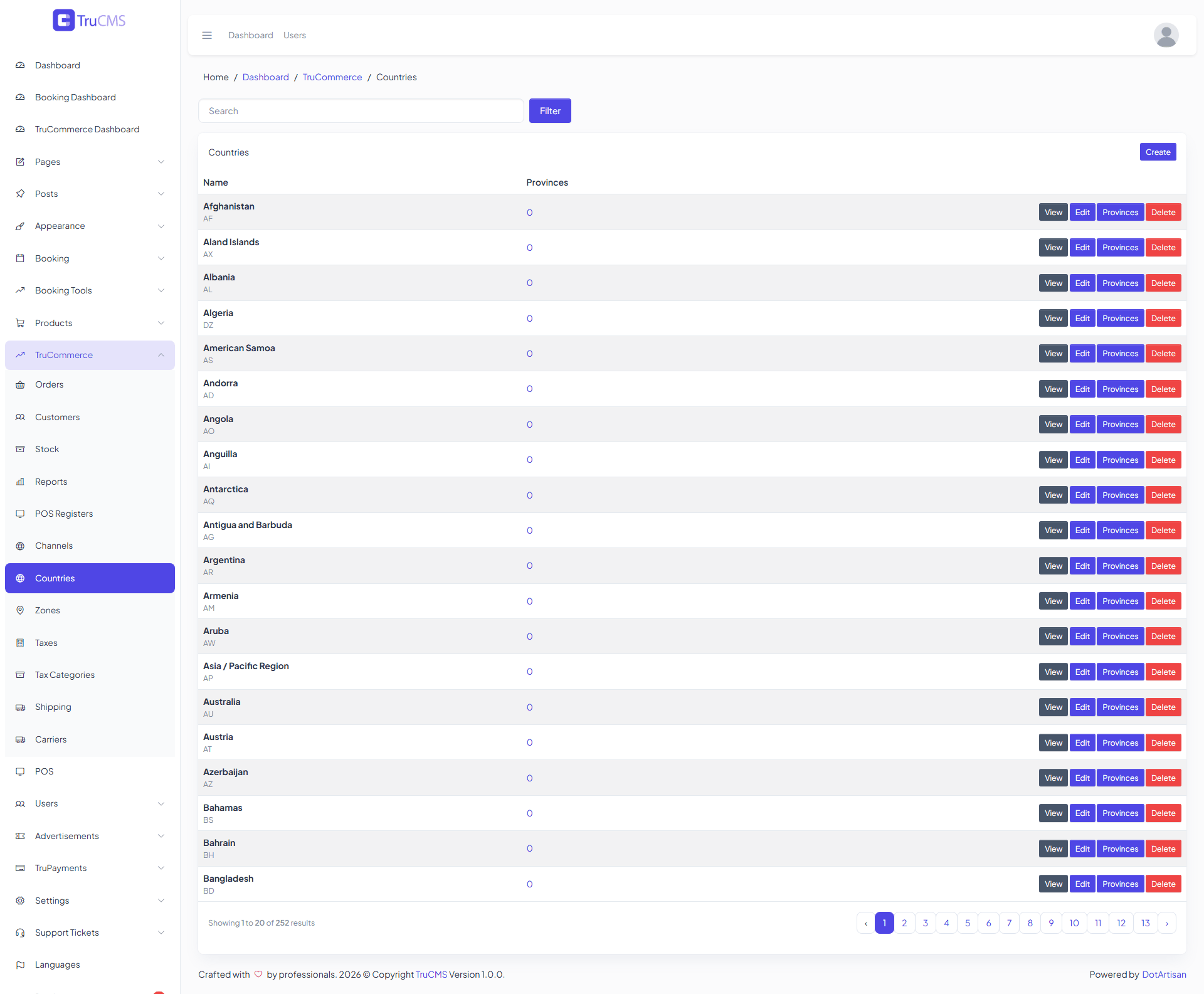This screenshot has width=1204, height=994.
Task: Expand the Posts sidebar section
Action: coord(90,194)
